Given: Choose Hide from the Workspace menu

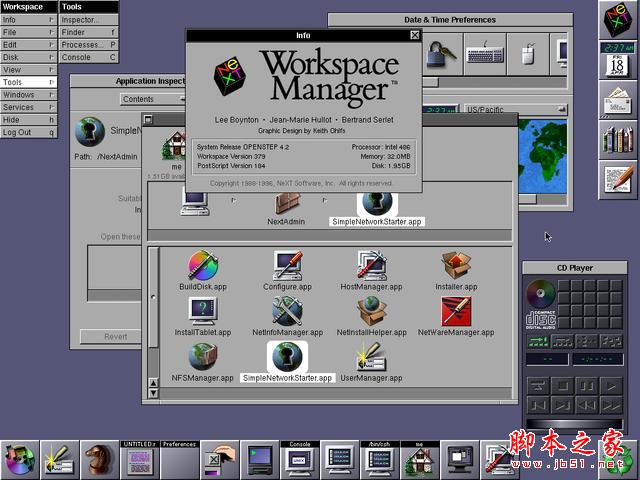Looking at the screenshot, I should point(29,120).
